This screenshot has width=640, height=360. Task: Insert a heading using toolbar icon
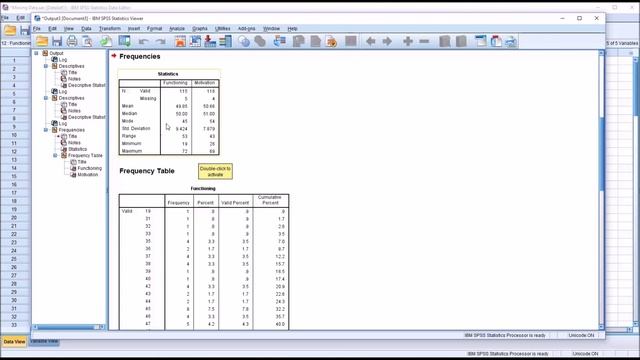click(x=481, y=41)
